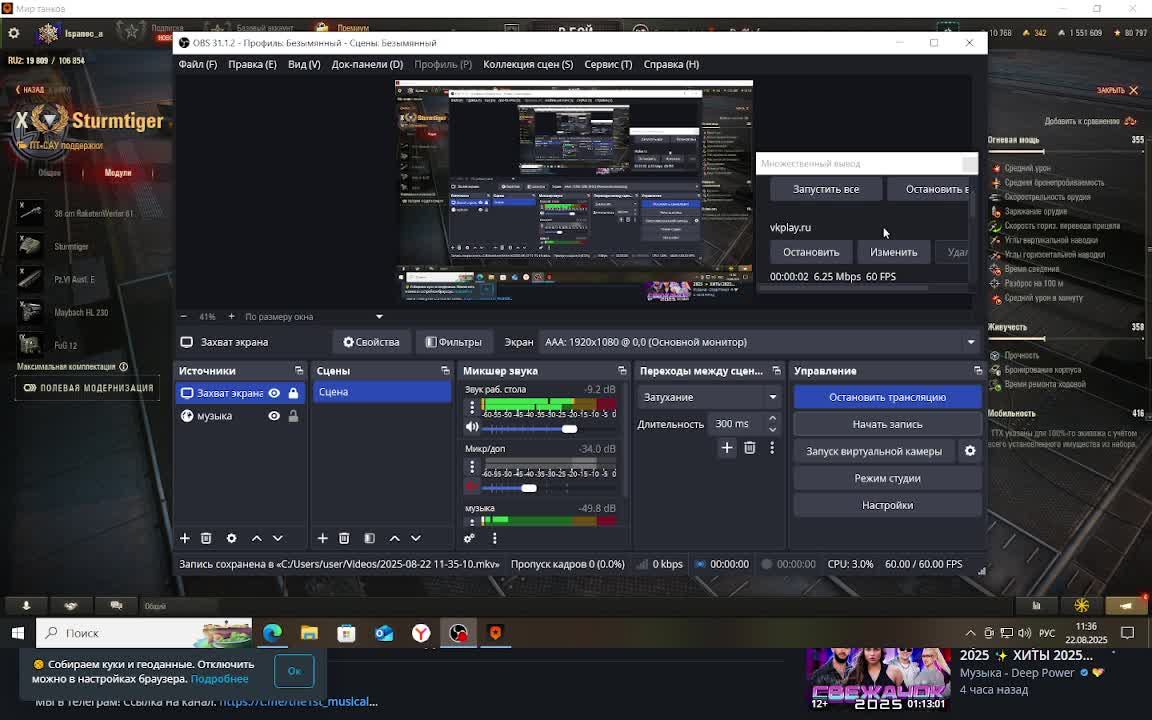The height and width of the screenshot is (720, 1152).
Task: Open OBS Studio from Windows taskbar
Action: 458,633
